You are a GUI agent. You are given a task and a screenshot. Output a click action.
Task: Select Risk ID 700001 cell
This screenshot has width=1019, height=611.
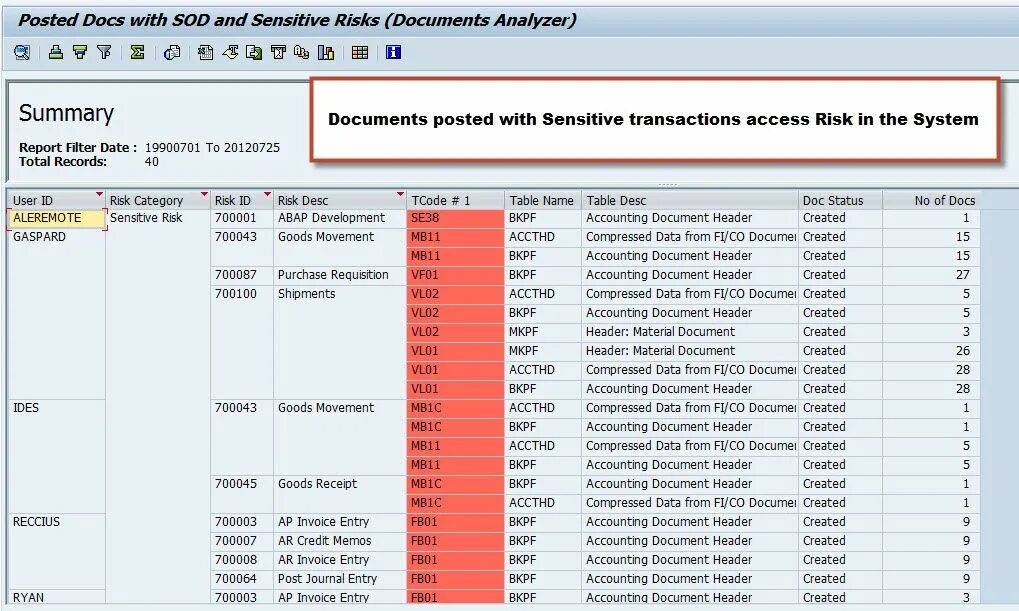pyautogui.click(x=242, y=218)
